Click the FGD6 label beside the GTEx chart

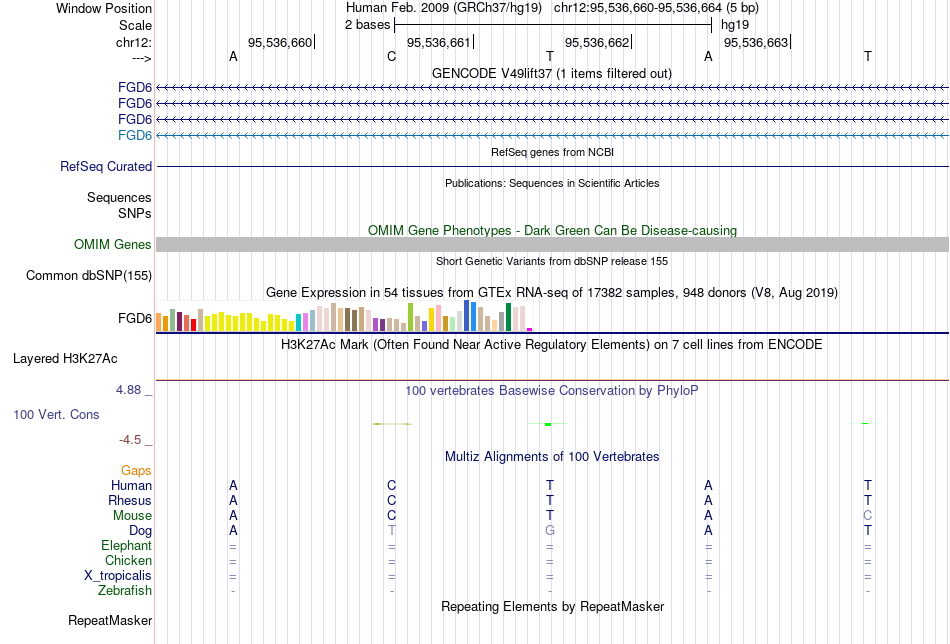(135, 318)
